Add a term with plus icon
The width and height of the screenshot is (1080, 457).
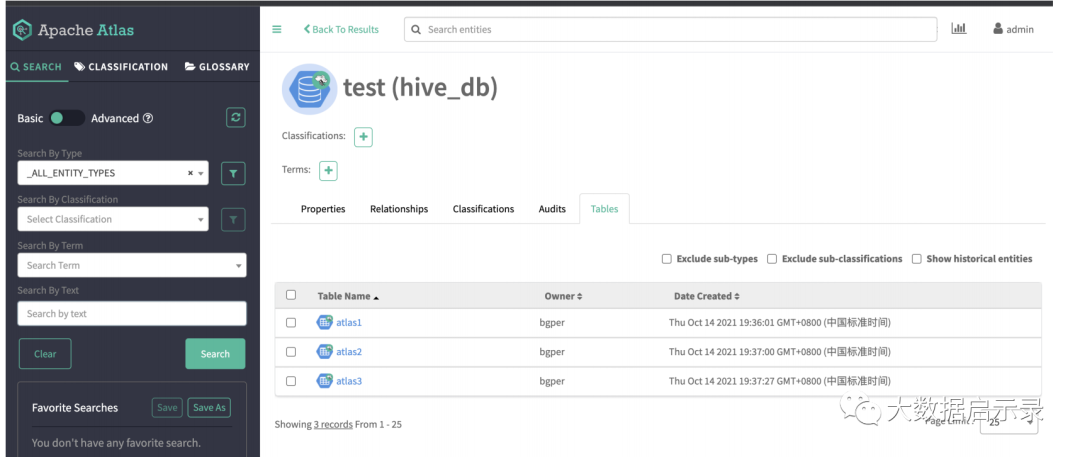pos(328,170)
